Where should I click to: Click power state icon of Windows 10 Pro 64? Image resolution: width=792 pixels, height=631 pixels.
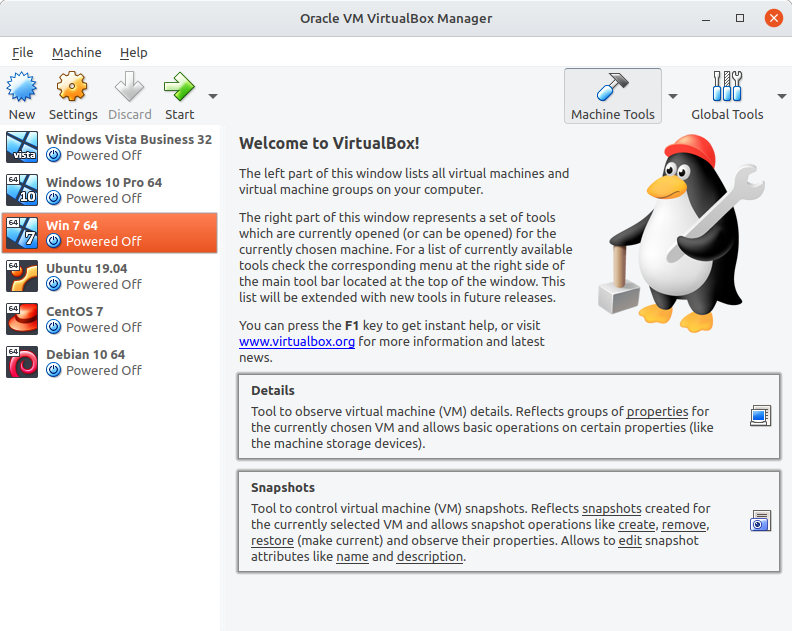click(54, 198)
